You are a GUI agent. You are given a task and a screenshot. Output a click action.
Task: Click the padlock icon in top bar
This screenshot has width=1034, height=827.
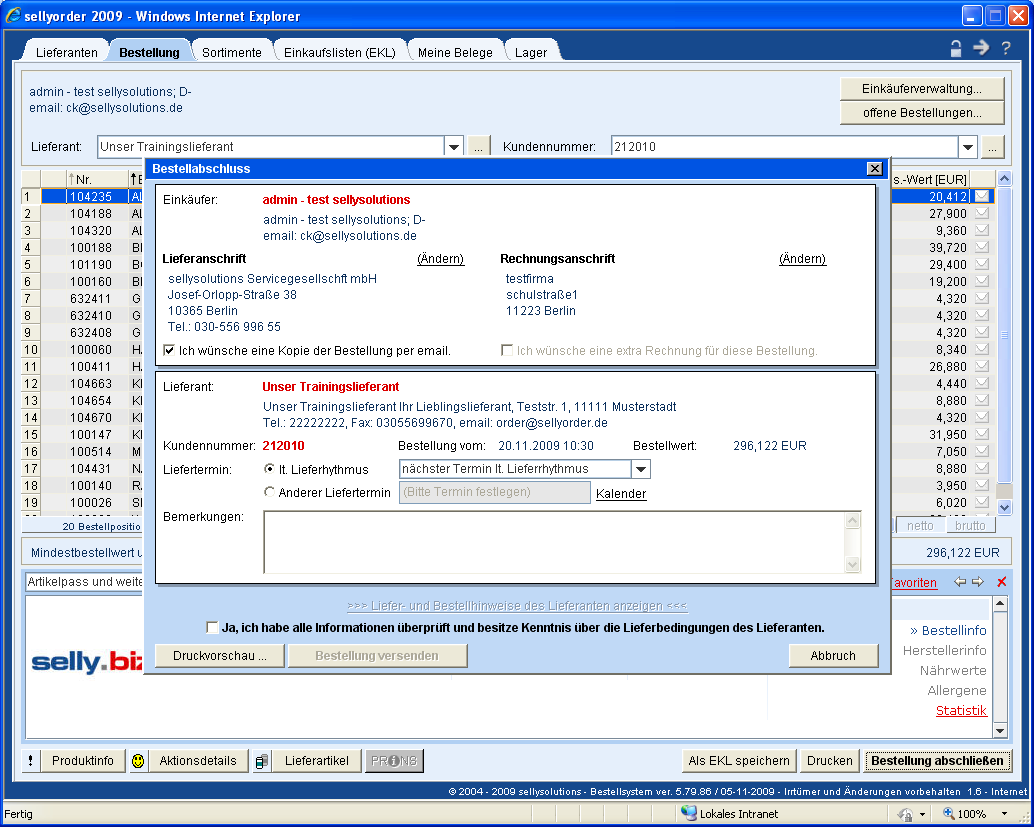[957, 48]
